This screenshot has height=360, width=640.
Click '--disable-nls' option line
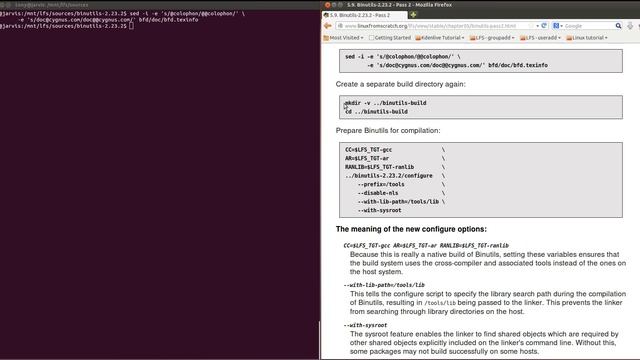(378, 193)
